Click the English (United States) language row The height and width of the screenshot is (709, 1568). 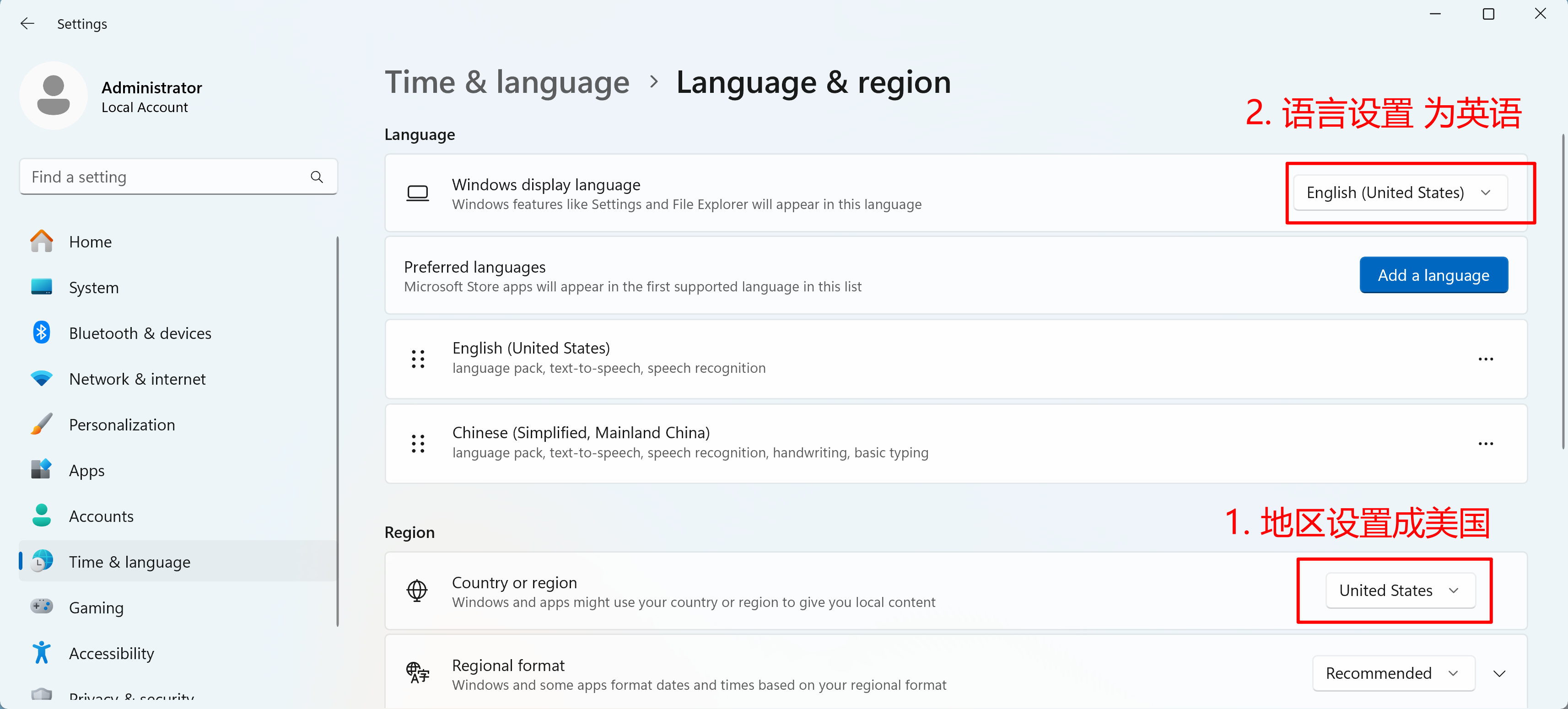pyautogui.click(x=956, y=359)
